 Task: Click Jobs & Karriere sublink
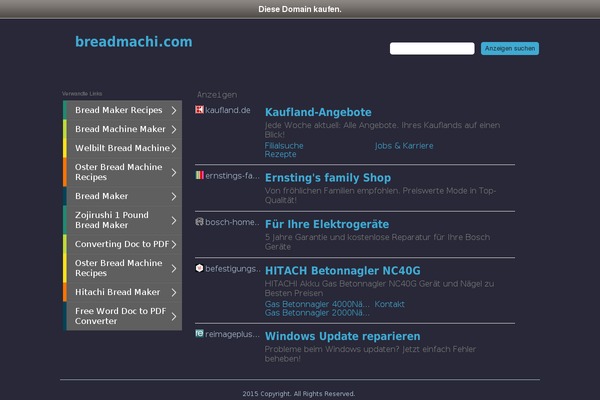pos(404,146)
